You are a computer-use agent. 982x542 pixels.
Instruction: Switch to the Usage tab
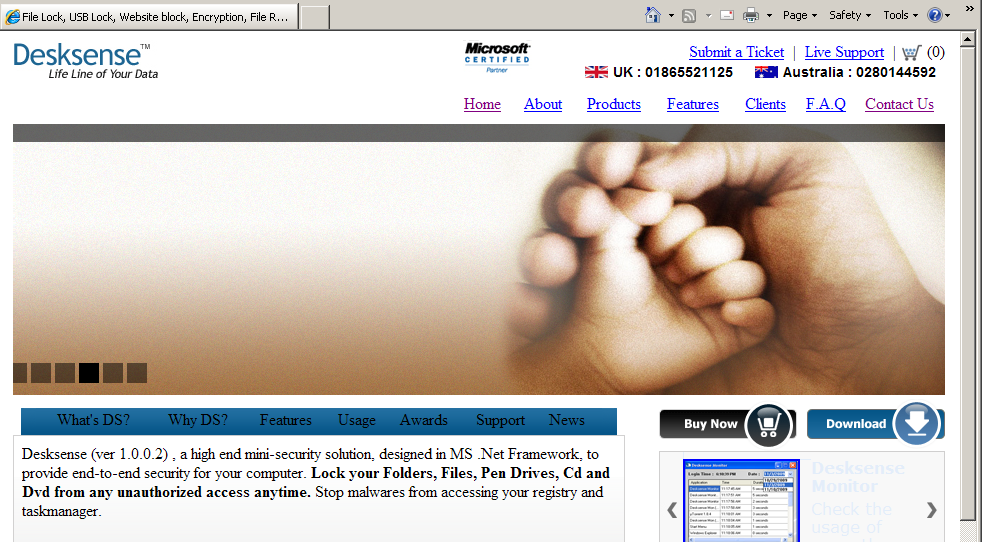[x=357, y=420]
